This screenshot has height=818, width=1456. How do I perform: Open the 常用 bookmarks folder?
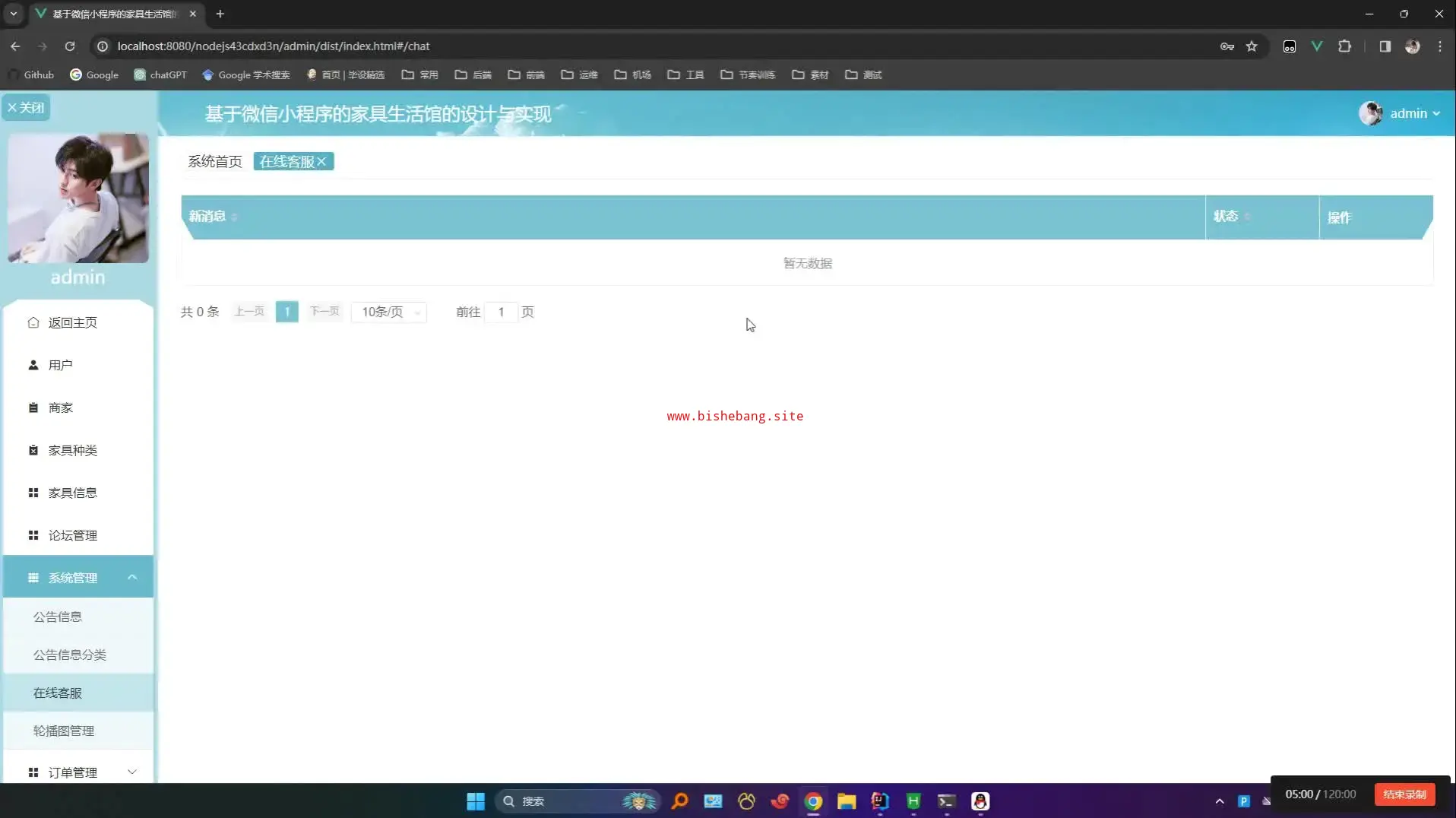point(420,75)
